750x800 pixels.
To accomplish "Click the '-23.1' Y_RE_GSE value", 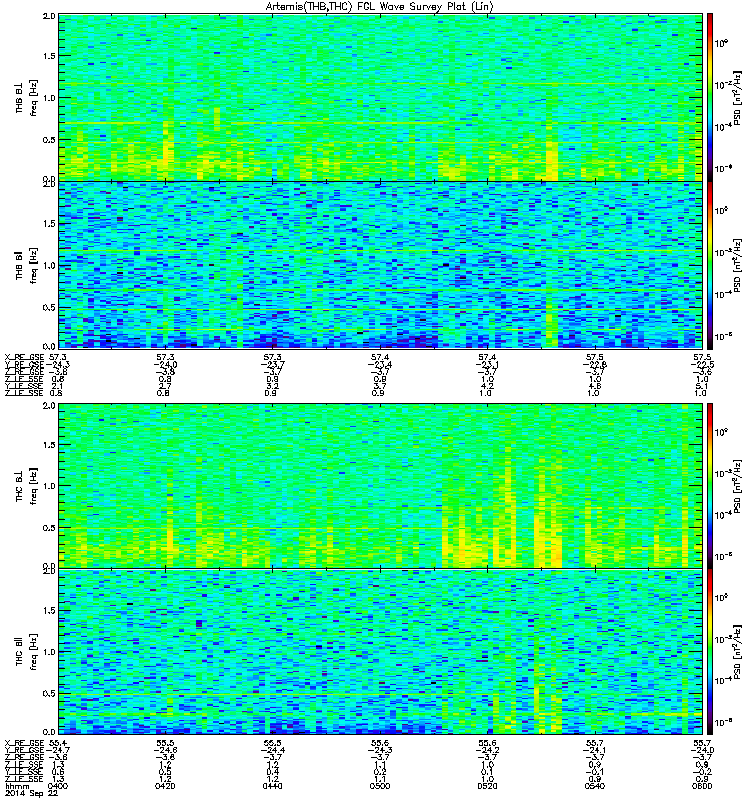I will [487, 364].
